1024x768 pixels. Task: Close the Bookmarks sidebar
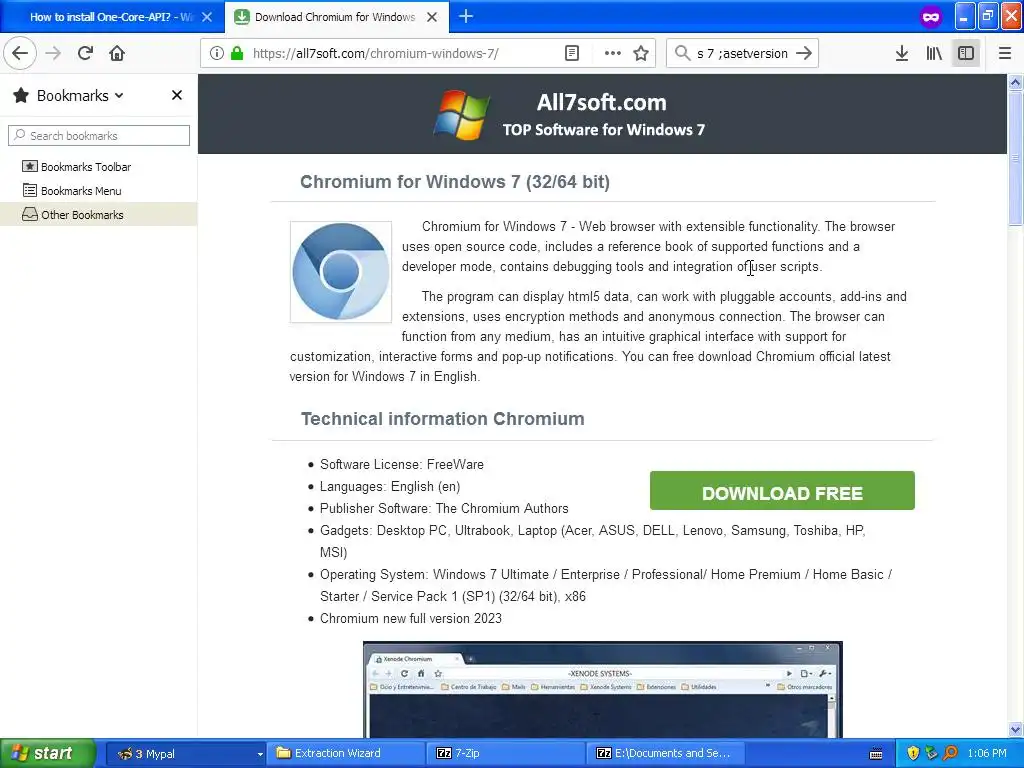[177, 95]
